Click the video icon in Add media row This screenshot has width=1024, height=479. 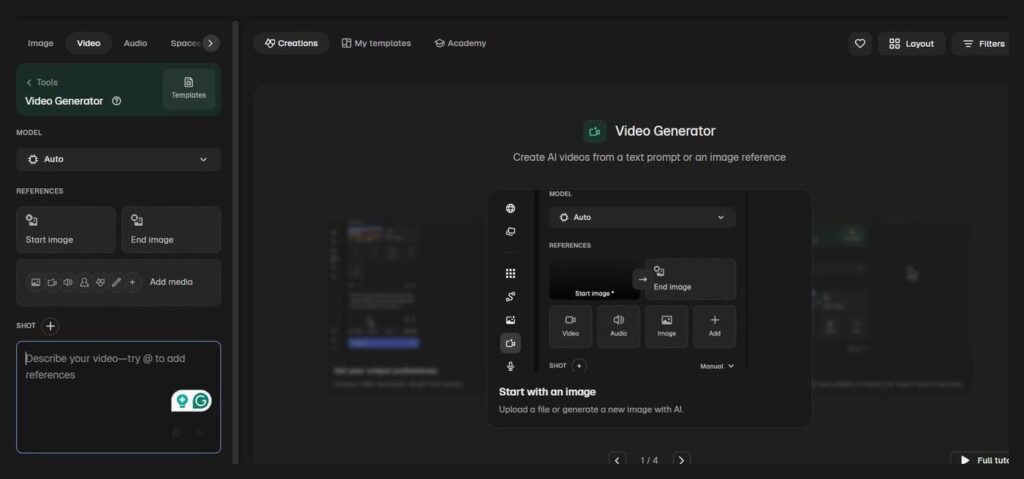point(52,282)
